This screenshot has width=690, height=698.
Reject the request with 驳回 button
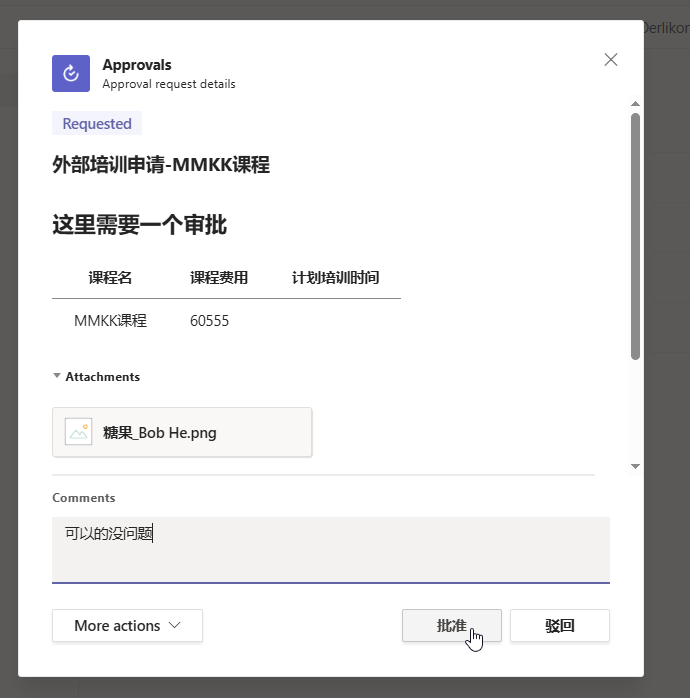pyautogui.click(x=559, y=626)
